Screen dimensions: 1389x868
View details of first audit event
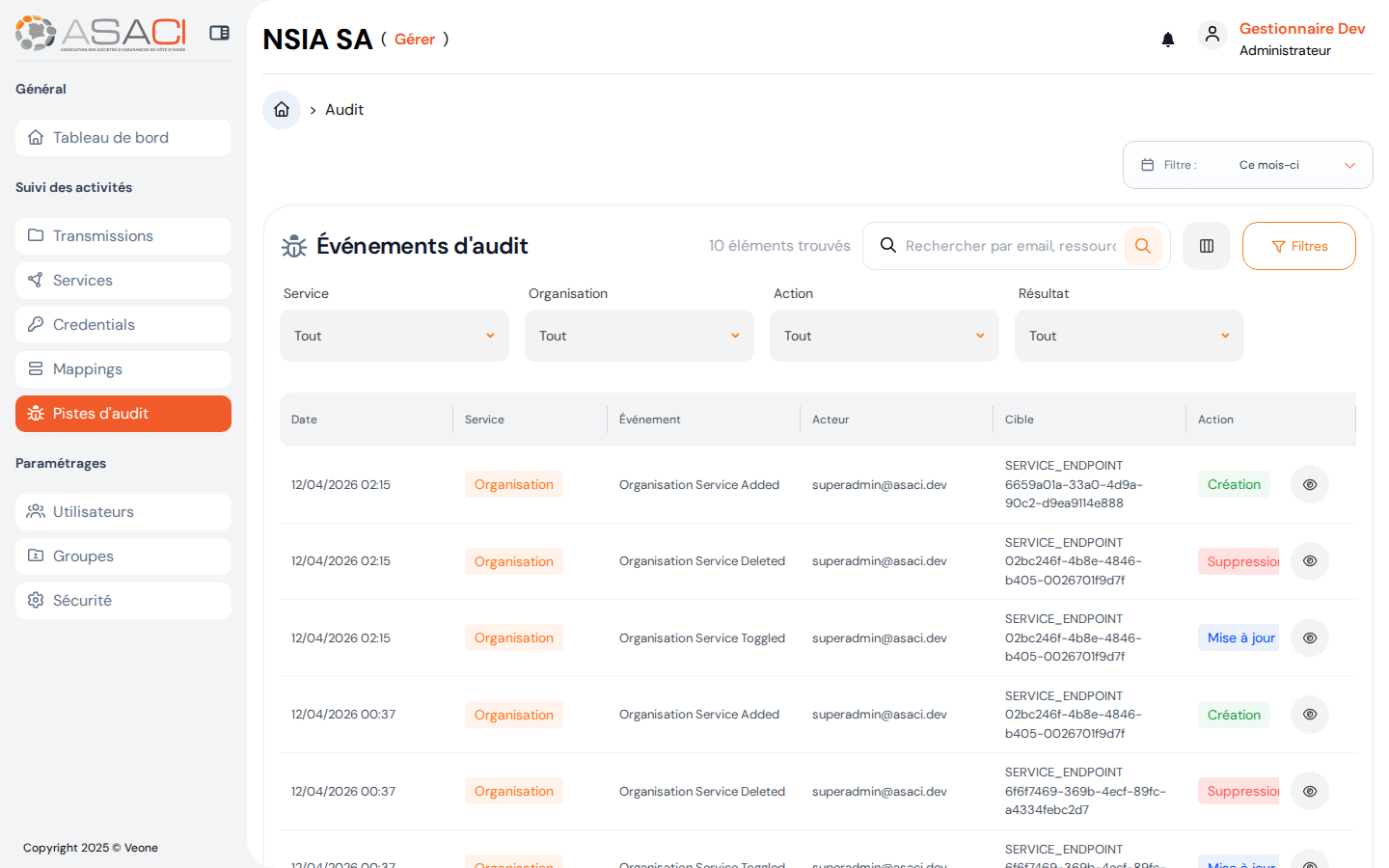1309,484
